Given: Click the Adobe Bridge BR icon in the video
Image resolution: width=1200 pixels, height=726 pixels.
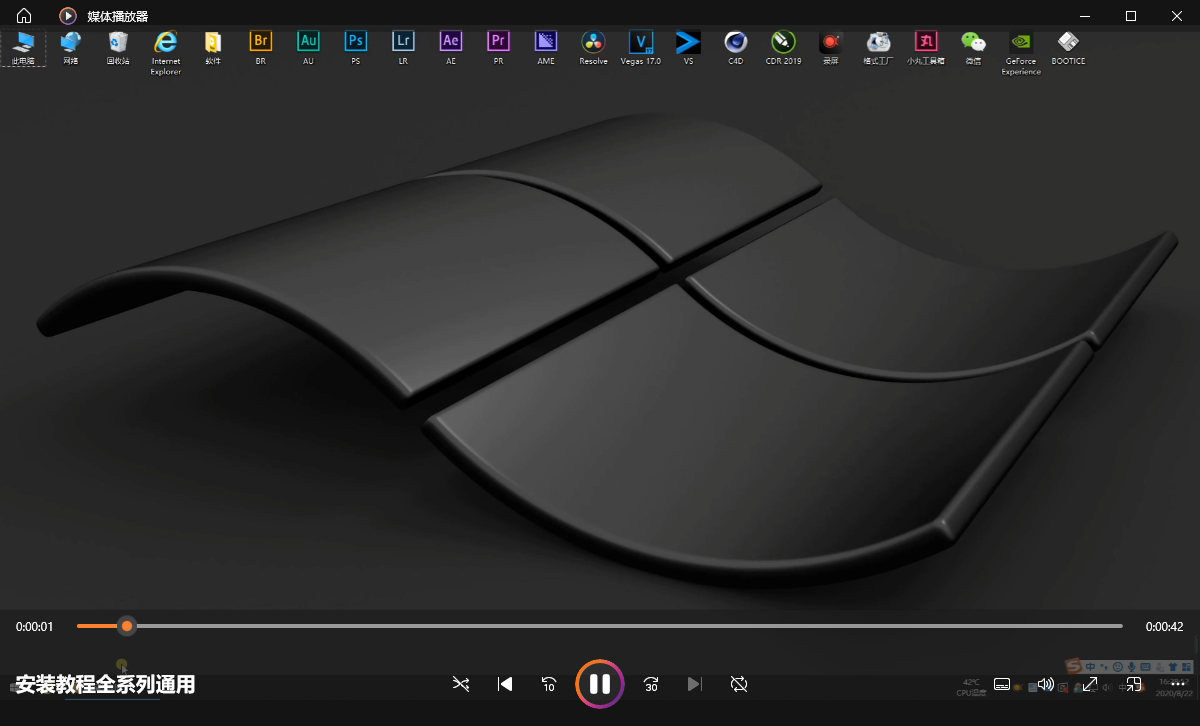Looking at the screenshot, I should pos(261,48).
